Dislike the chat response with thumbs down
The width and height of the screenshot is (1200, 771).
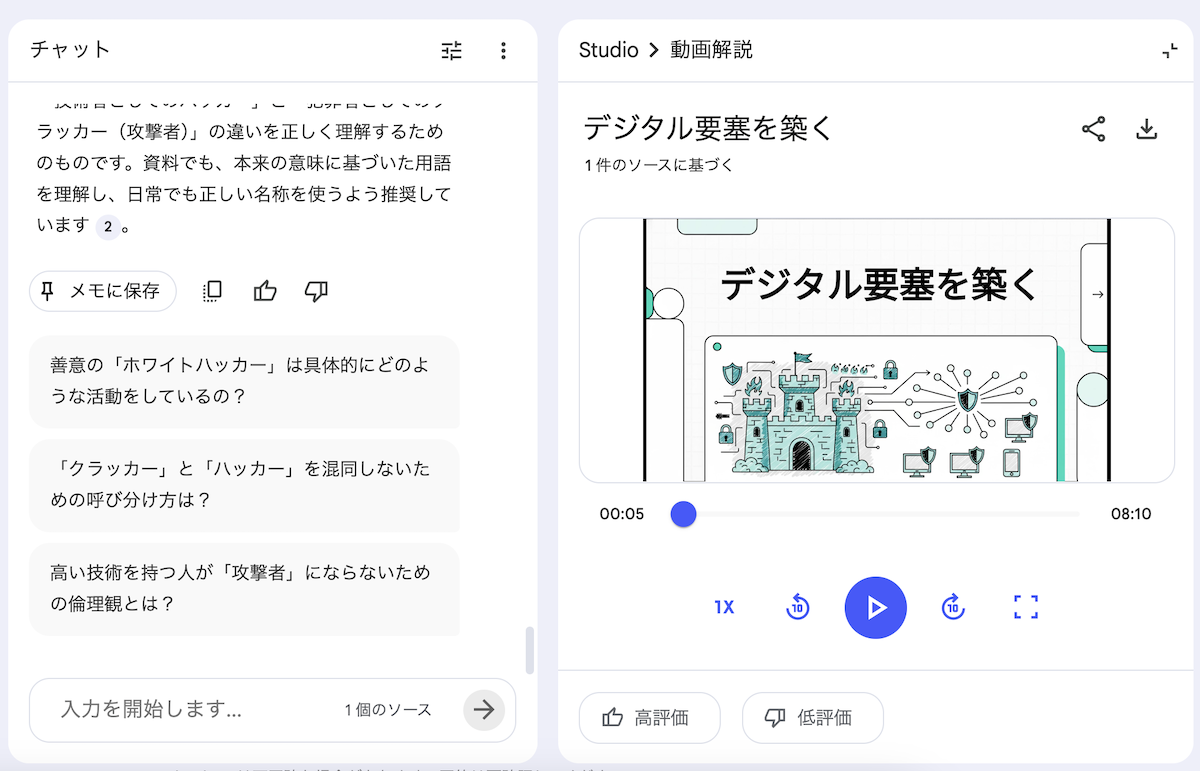[316, 291]
